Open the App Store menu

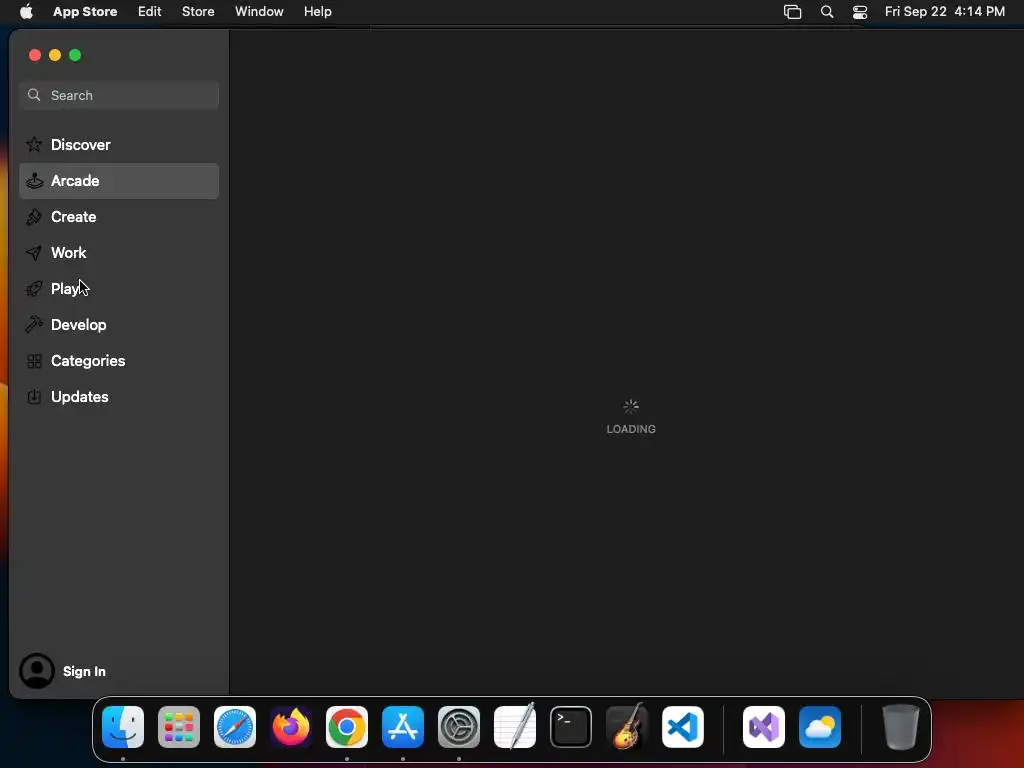pyautogui.click(x=85, y=12)
